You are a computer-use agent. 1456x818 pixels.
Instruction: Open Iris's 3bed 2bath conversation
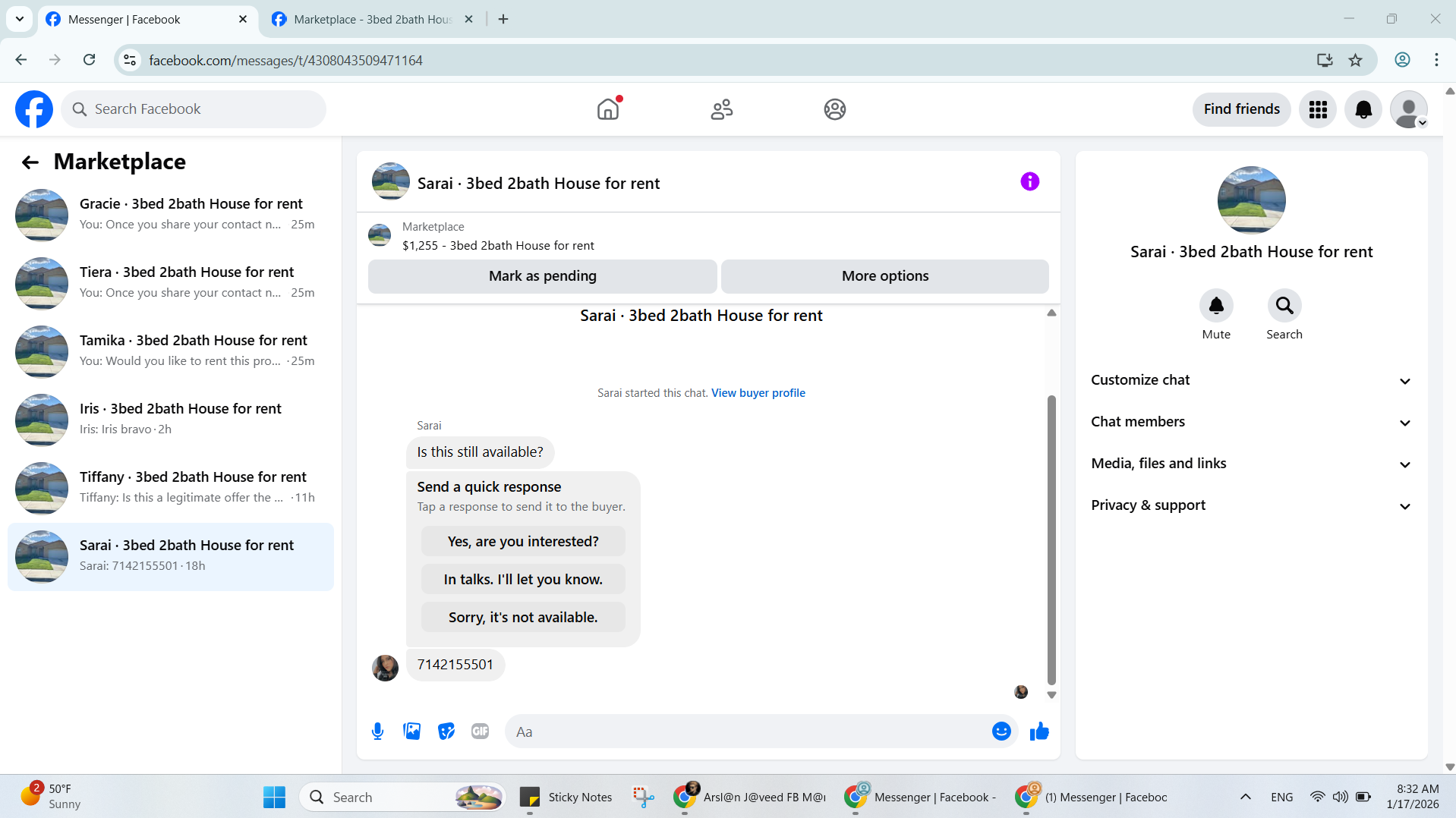point(171,420)
